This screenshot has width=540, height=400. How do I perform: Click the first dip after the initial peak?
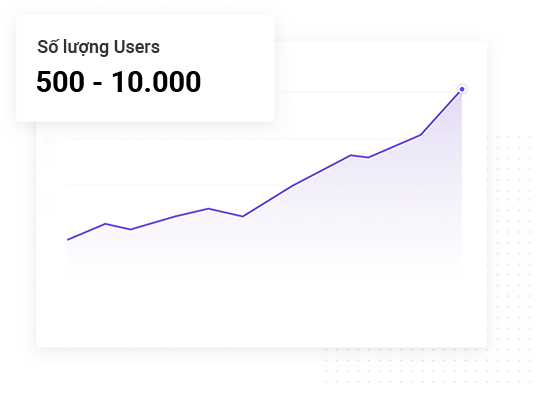131,229
